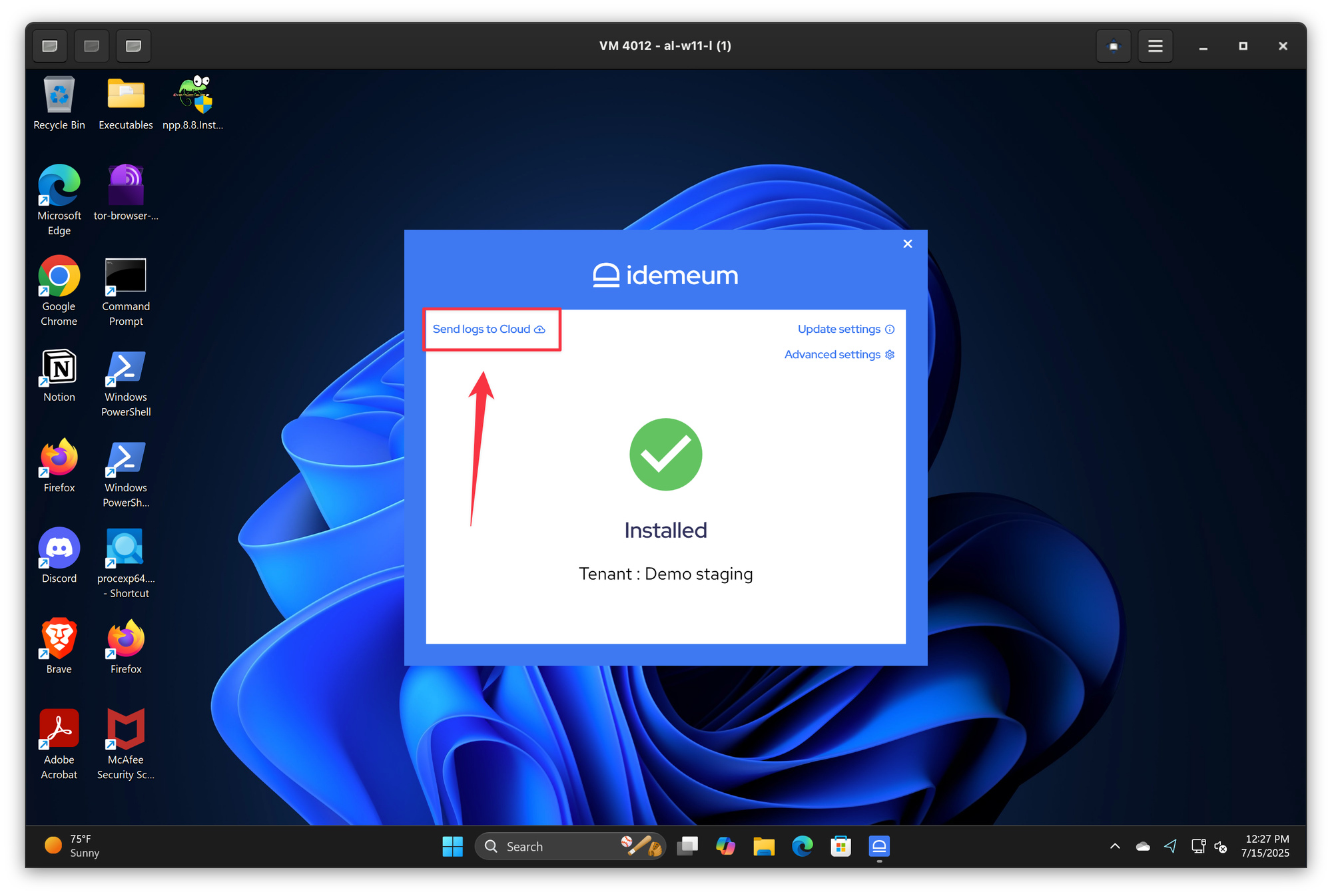The height and width of the screenshot is (896, 1332).
Task: Open Microsoft Store from the taskbar
Action: pos(840,846)
